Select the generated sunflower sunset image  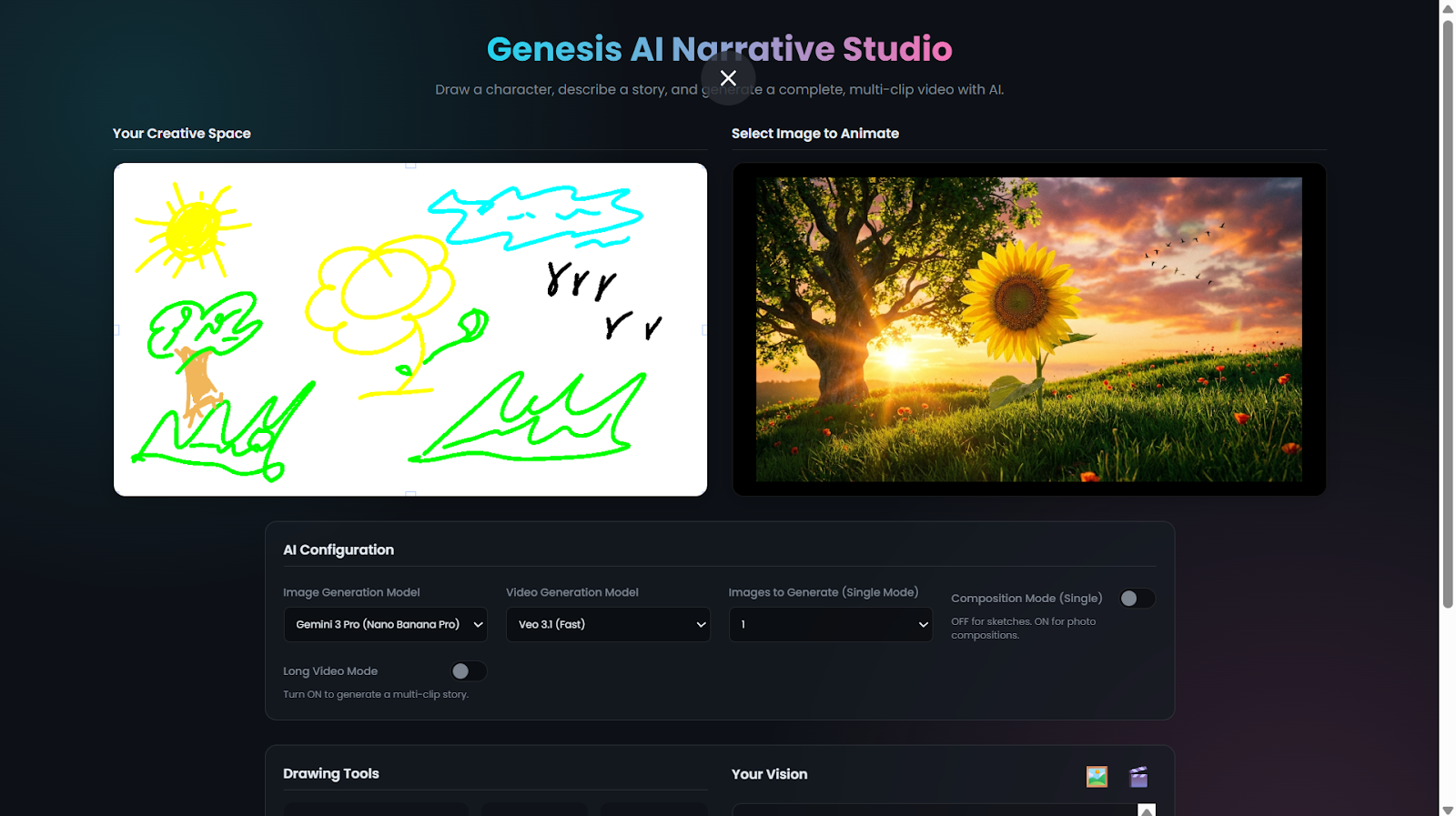[x=1028, y=329]
